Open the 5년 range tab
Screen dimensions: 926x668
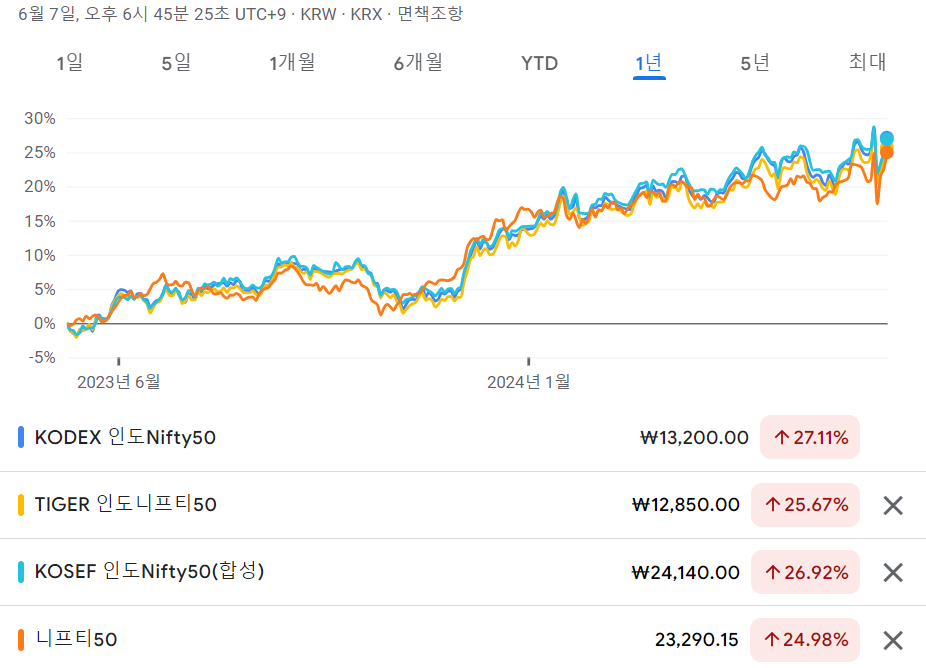point(755,63)
